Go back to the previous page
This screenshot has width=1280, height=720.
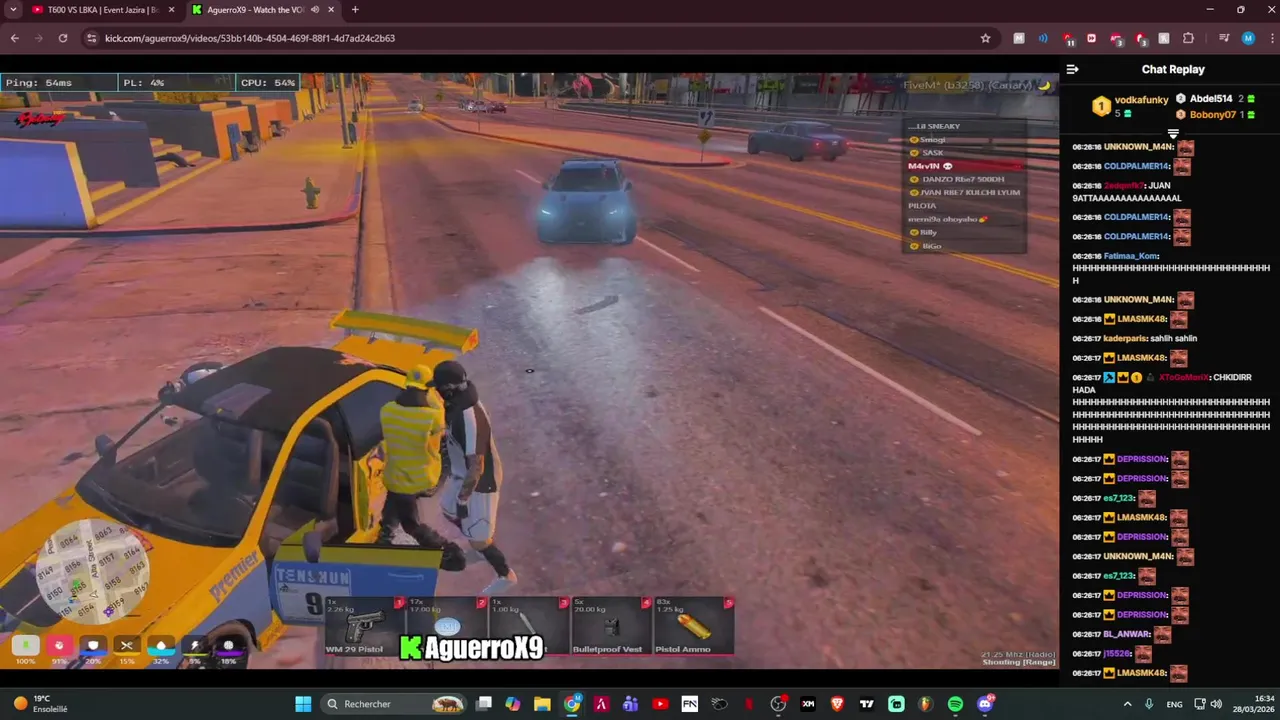(14, 38)
